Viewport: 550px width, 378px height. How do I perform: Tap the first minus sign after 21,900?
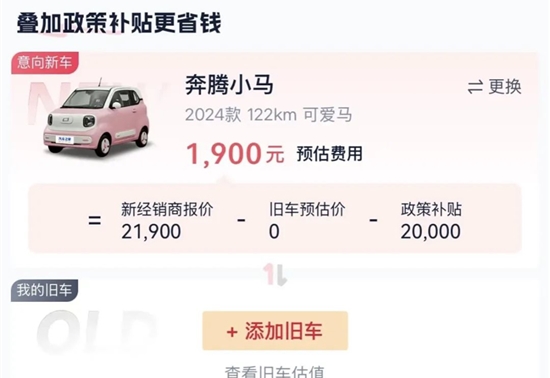coord(241,220)
